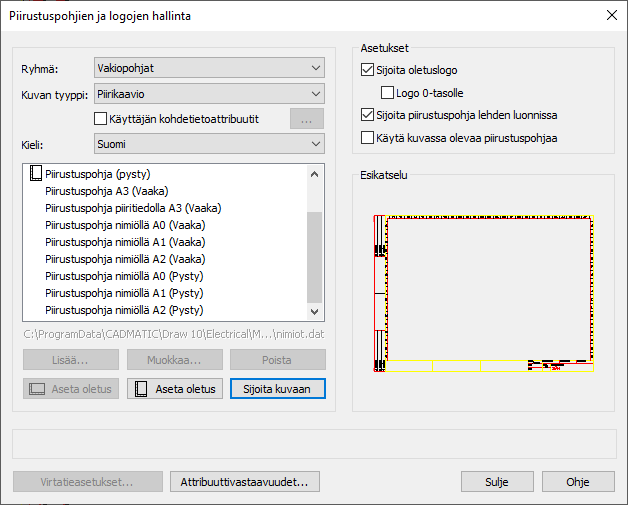Select Piirustuspohja (pysty) list entry
The width and height of the screenshot is (628, 505).
96,173
